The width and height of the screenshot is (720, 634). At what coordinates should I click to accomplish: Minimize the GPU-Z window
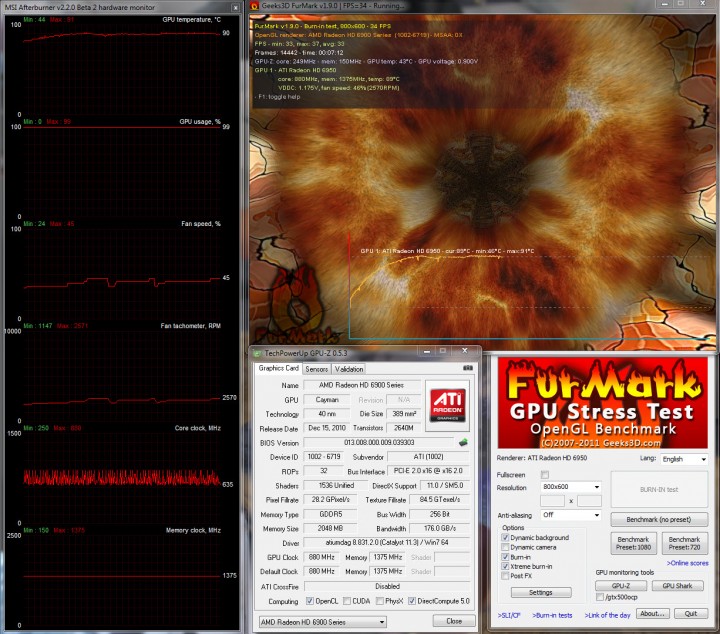click(427, 351)
